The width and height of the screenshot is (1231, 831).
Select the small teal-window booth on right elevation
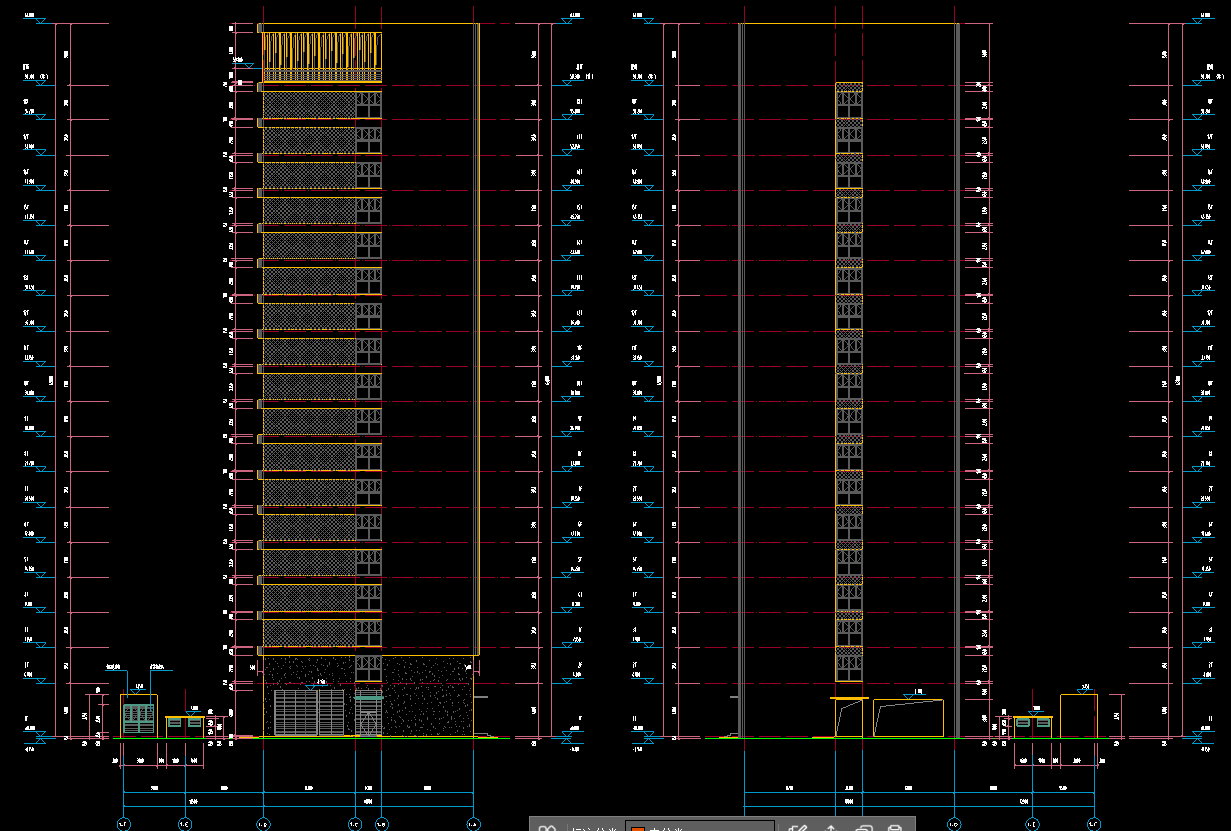pyautogui.click(x=1032, y=726)
